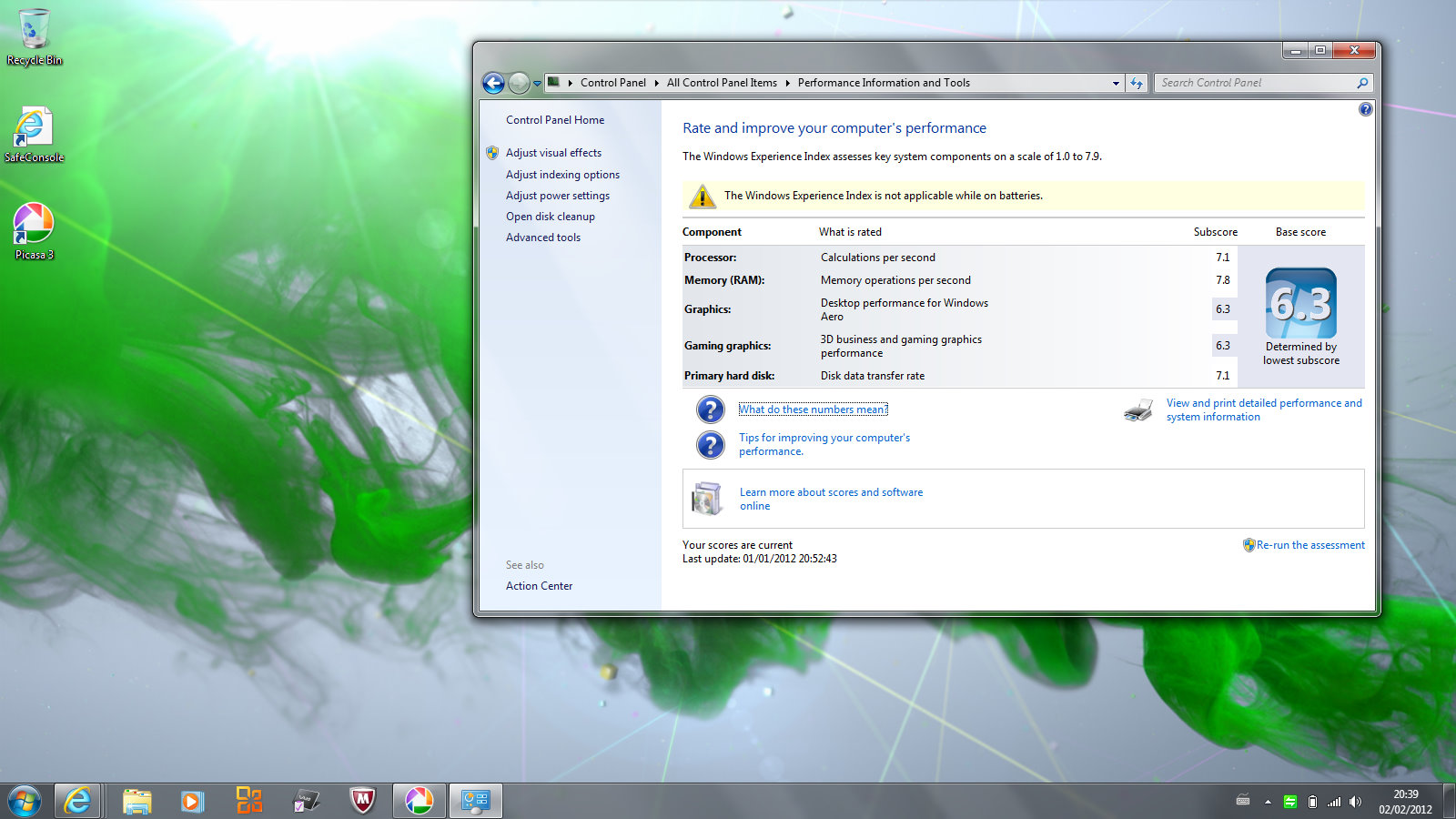
Task: Click 'Primary hard disk:' component label
Action: click(729, 376)
